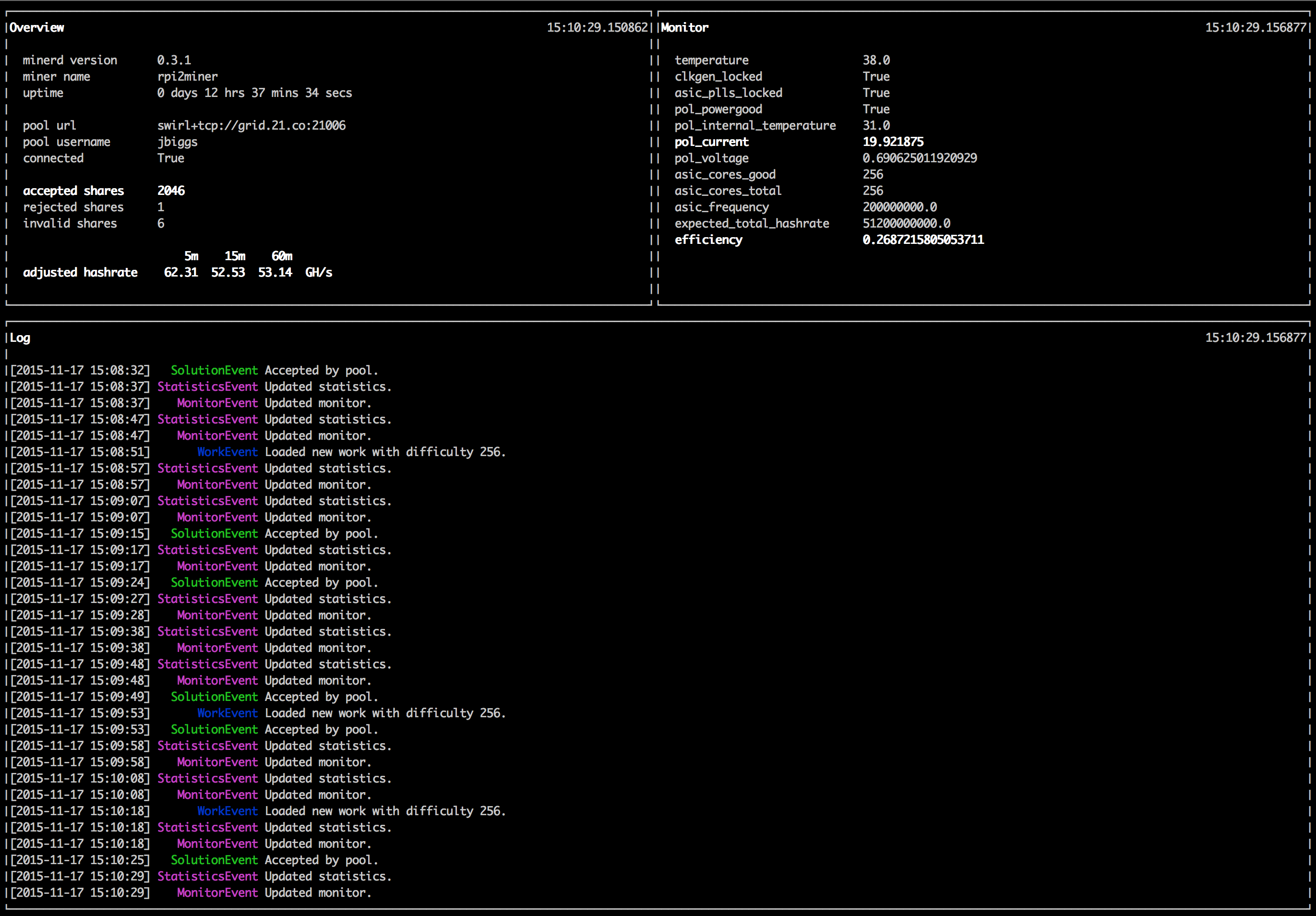The width and height of the screenshot is (1316, 916).
Task: Click the Monitor panel title
Action: point(684,27)
